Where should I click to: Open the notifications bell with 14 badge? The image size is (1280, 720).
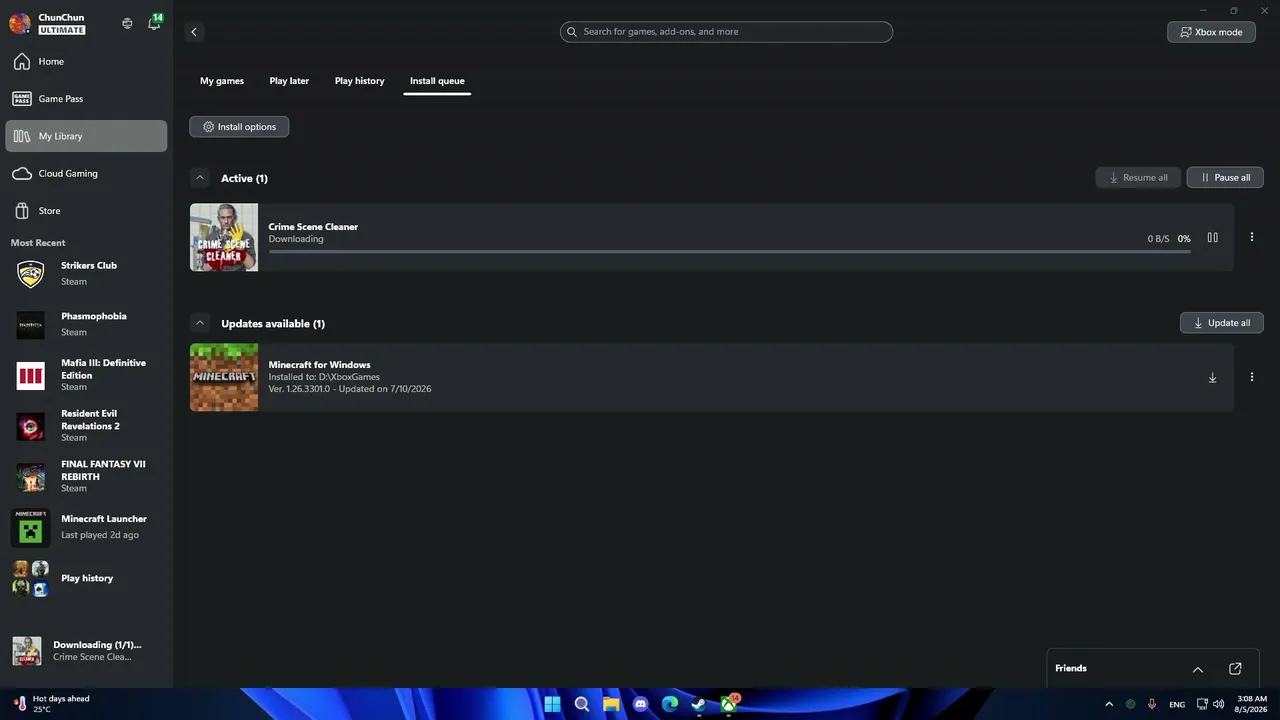pyautogui.click(x=154, y=23)
